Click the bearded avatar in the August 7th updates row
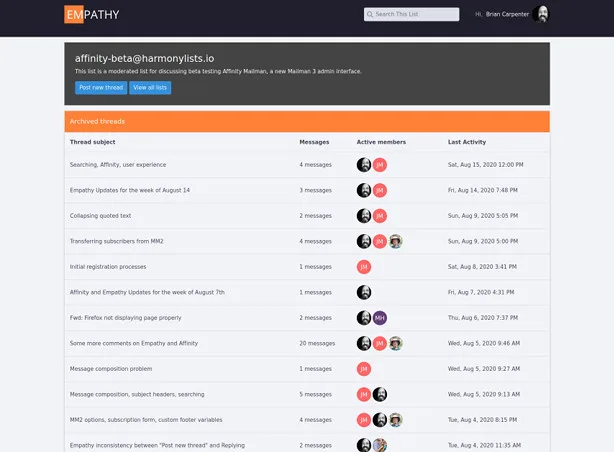This screenshot has width=614, height=452. pos(364,292)
